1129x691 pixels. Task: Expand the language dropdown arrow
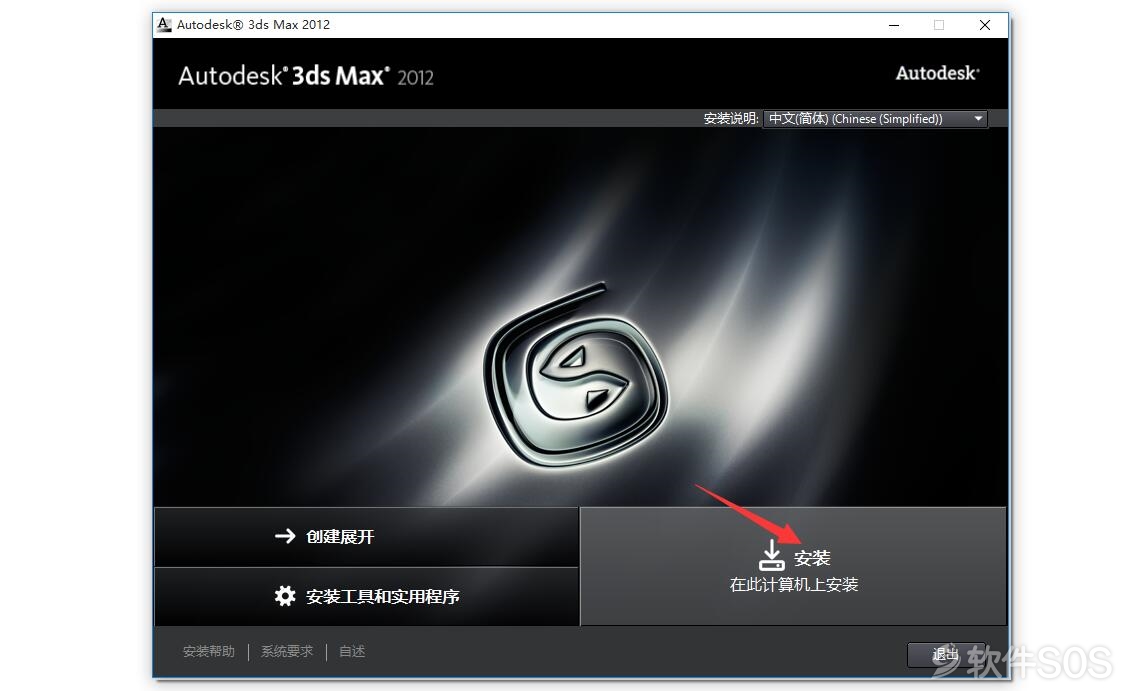point(979,119)
